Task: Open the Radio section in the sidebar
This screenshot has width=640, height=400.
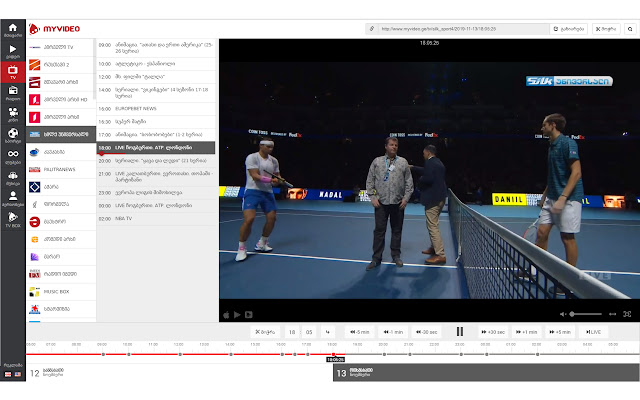Action: click(x=13, y=93)
